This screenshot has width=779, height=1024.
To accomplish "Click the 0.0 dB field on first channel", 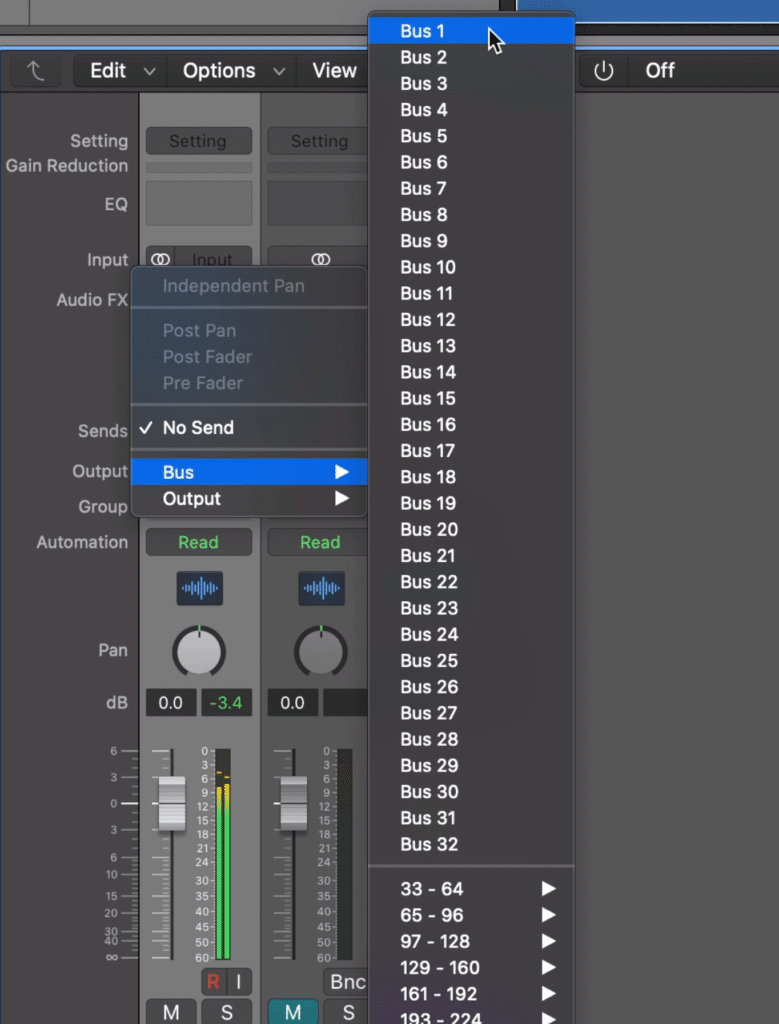I will tap(170, 703).
